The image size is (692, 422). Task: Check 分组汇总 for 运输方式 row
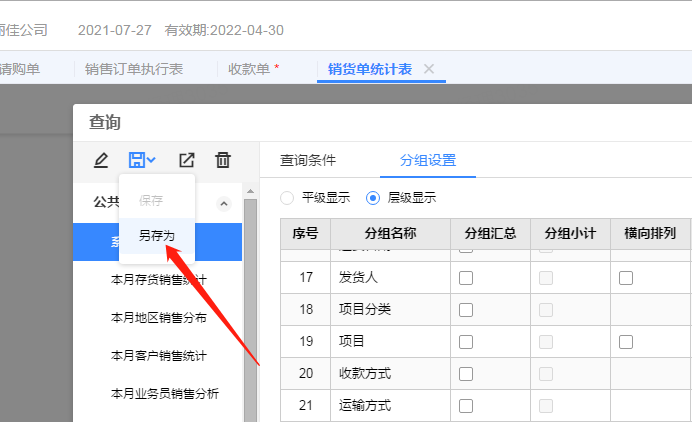(466, 406)
